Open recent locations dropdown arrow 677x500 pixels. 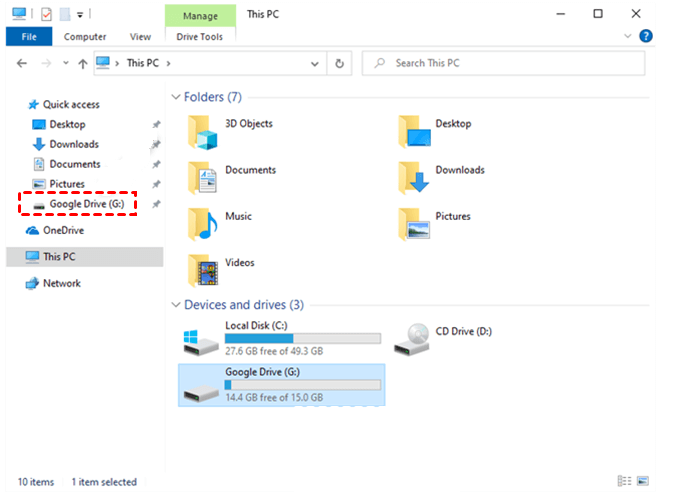[x=66, y=63]
